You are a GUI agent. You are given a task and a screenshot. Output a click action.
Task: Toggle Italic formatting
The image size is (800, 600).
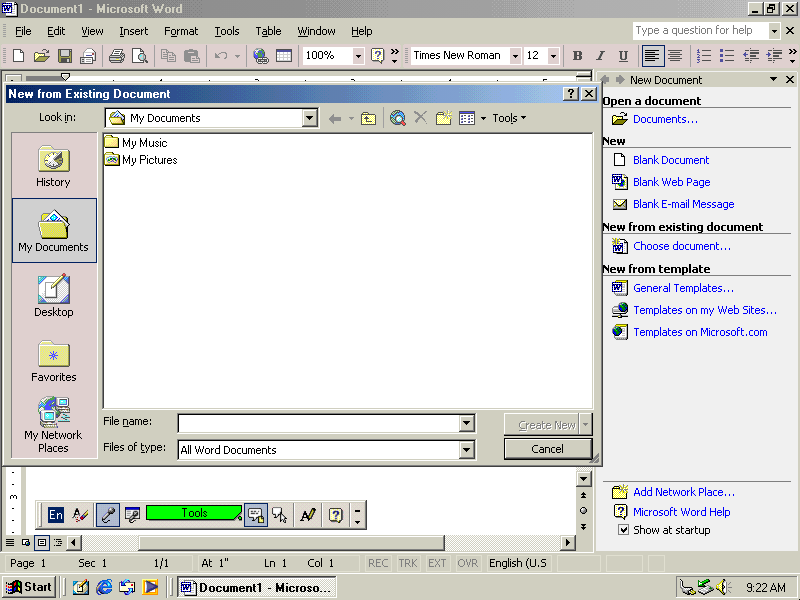click(601, 55)
